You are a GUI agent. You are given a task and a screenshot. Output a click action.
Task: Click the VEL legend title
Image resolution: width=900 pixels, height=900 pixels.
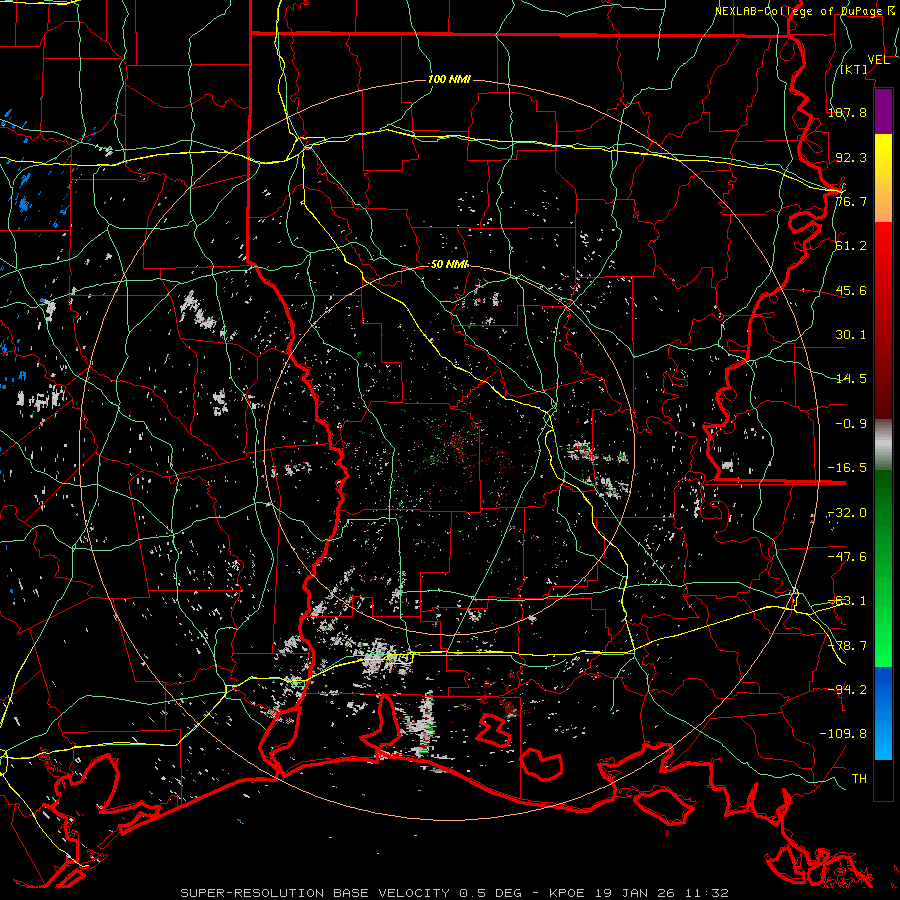878,60
